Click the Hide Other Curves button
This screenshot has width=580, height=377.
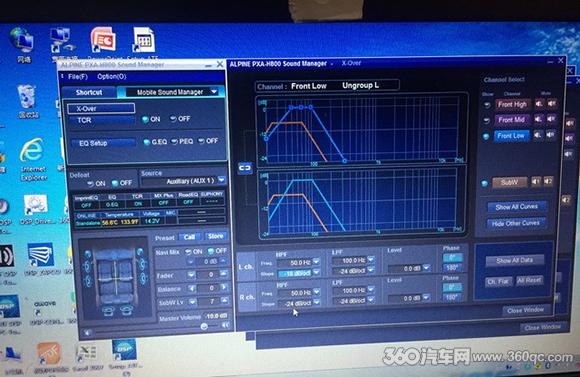[x=516, y=223]
